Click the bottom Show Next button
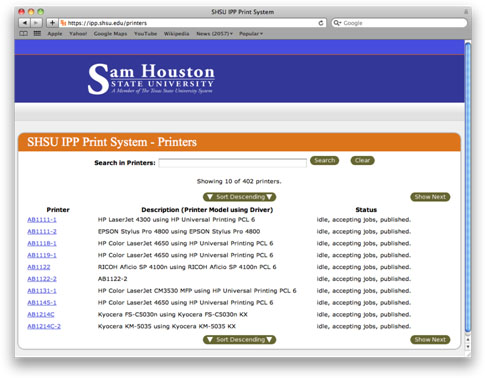Viewport: 485px width, 378px height. (430, 340)
